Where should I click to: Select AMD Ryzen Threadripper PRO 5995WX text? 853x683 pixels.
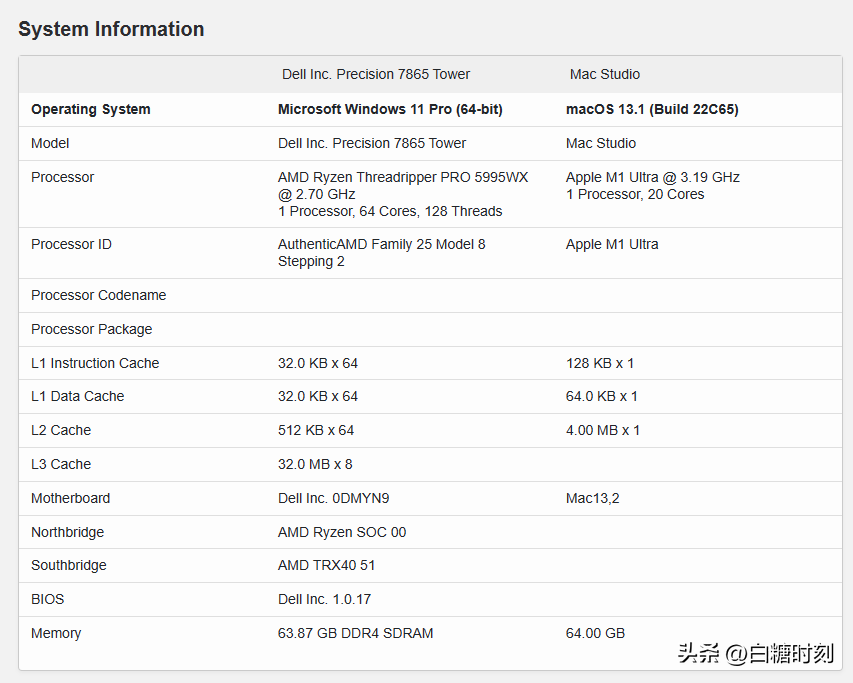pyautogui.click(x=403, y=177)
